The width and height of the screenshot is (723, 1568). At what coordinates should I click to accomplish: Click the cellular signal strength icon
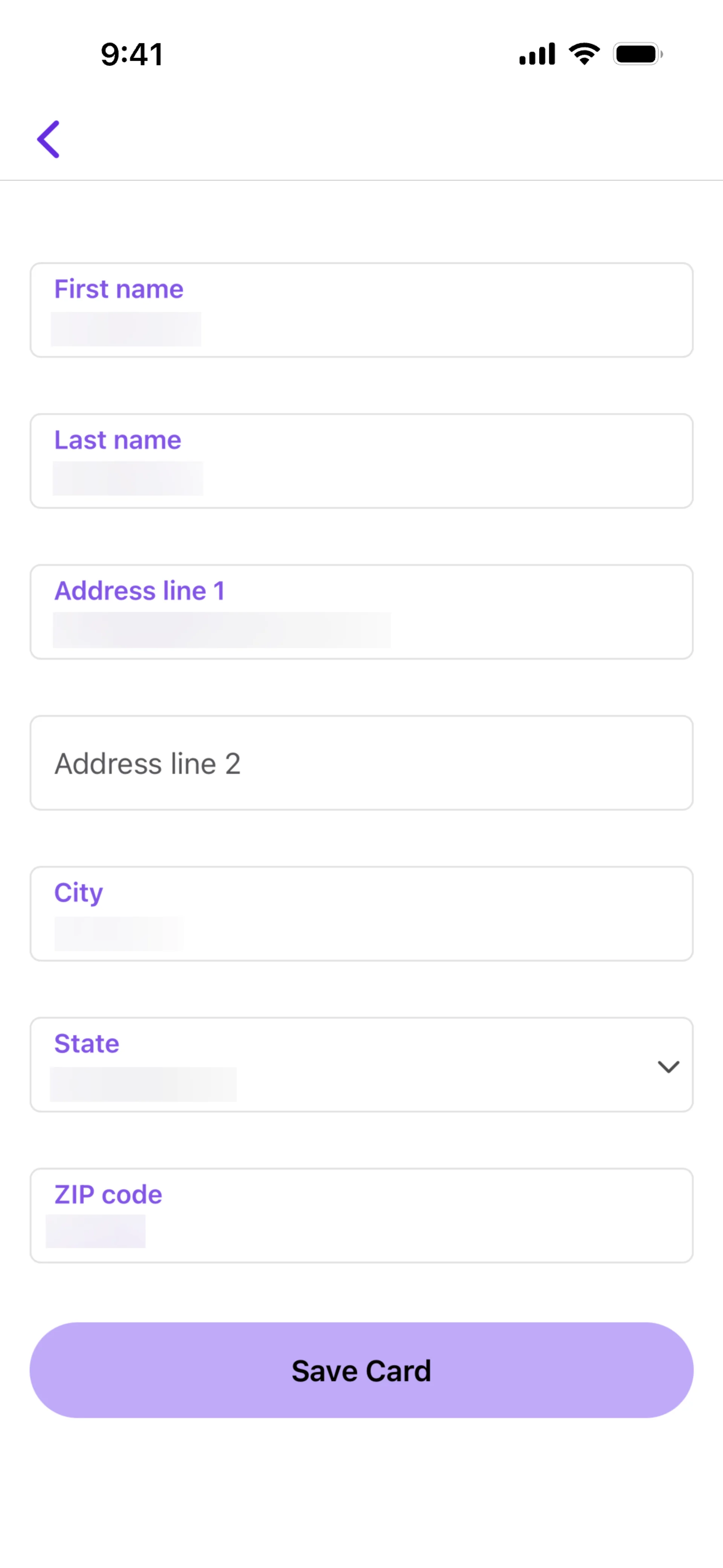pyautogui.click(x=537, y=54)
